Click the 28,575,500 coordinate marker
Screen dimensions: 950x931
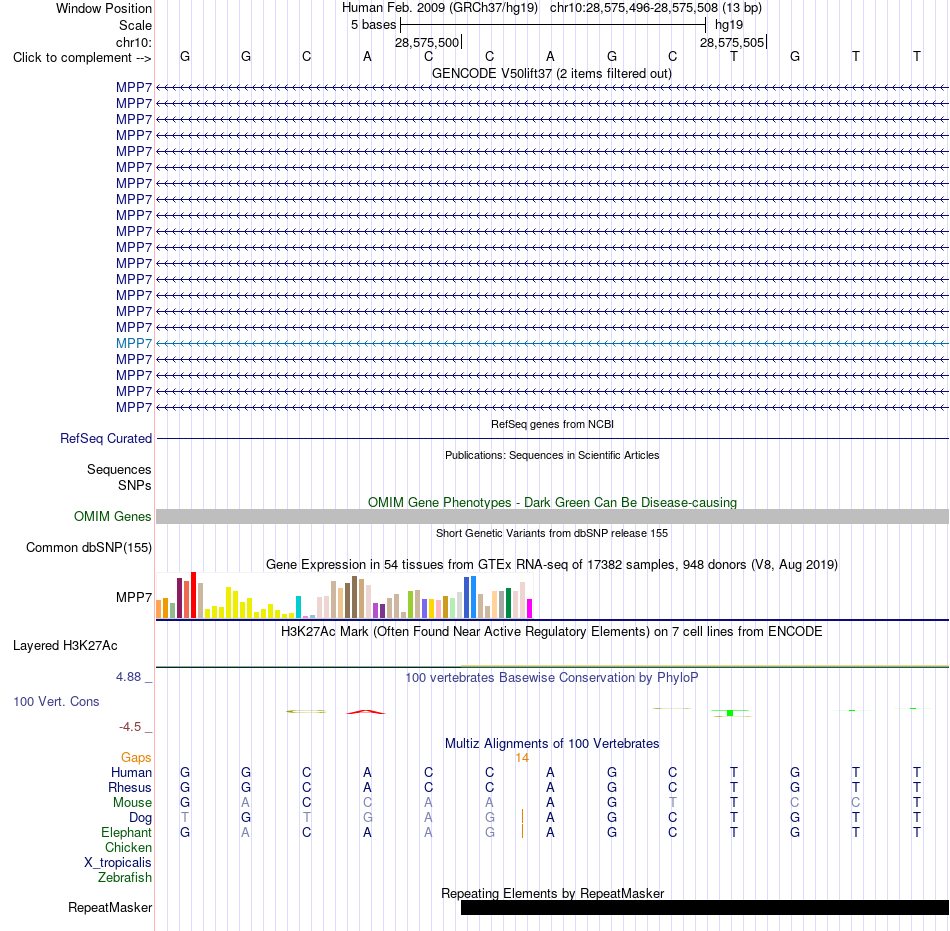(427, 42)
